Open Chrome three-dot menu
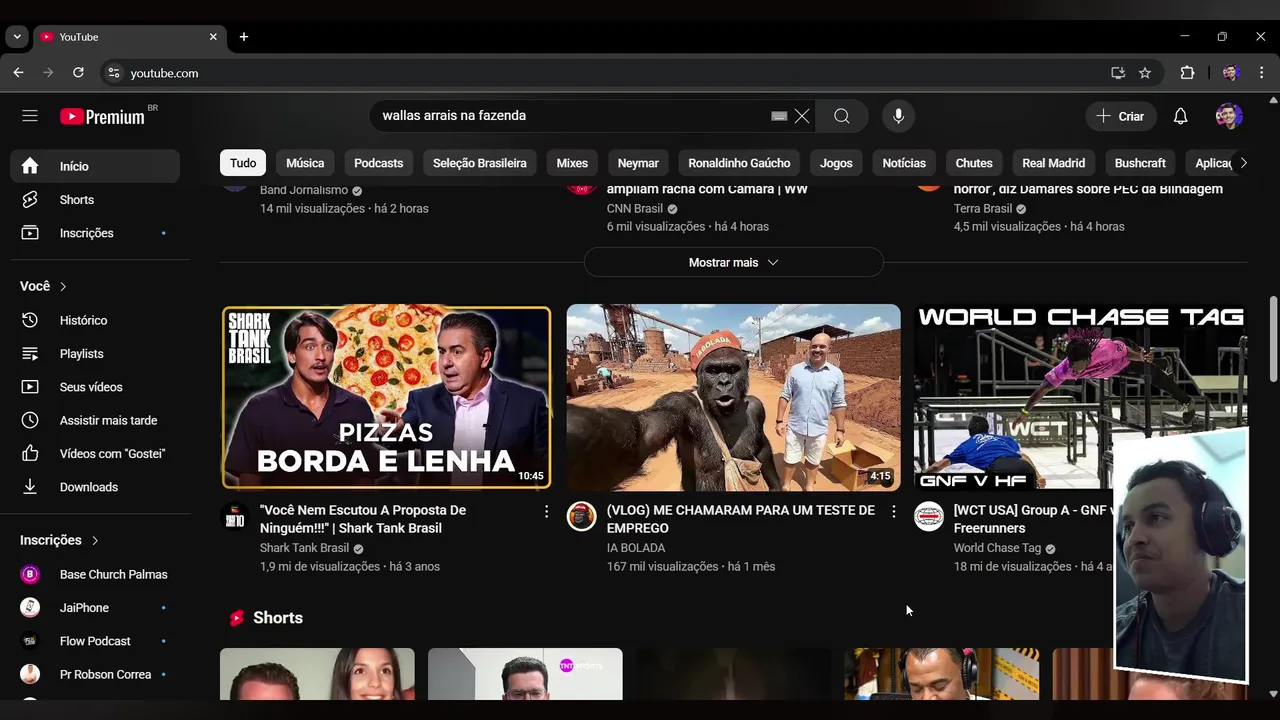 [x=1261, y=73]
